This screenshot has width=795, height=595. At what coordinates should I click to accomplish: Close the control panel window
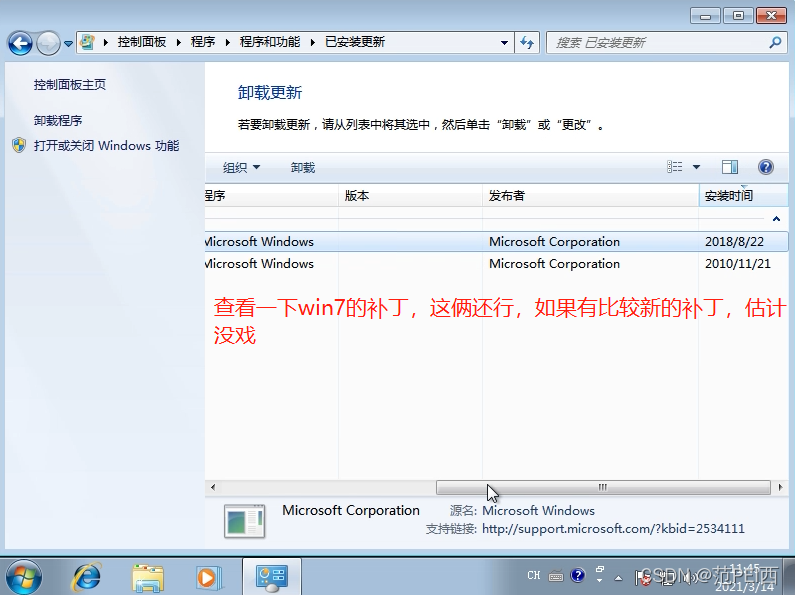pyautogui.click(x=771, y=16)
